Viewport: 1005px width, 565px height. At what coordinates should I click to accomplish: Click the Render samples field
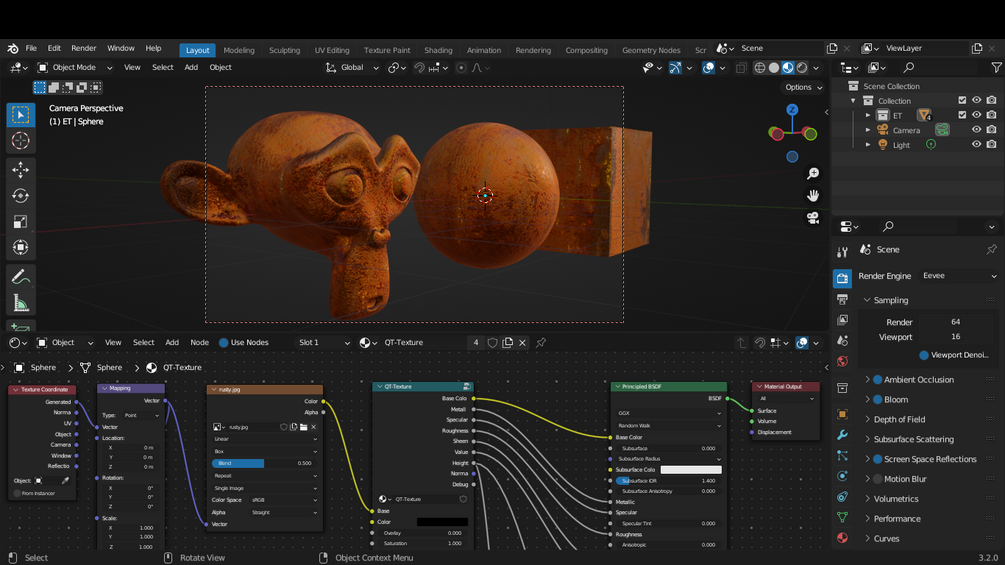(x=955, y=322)
